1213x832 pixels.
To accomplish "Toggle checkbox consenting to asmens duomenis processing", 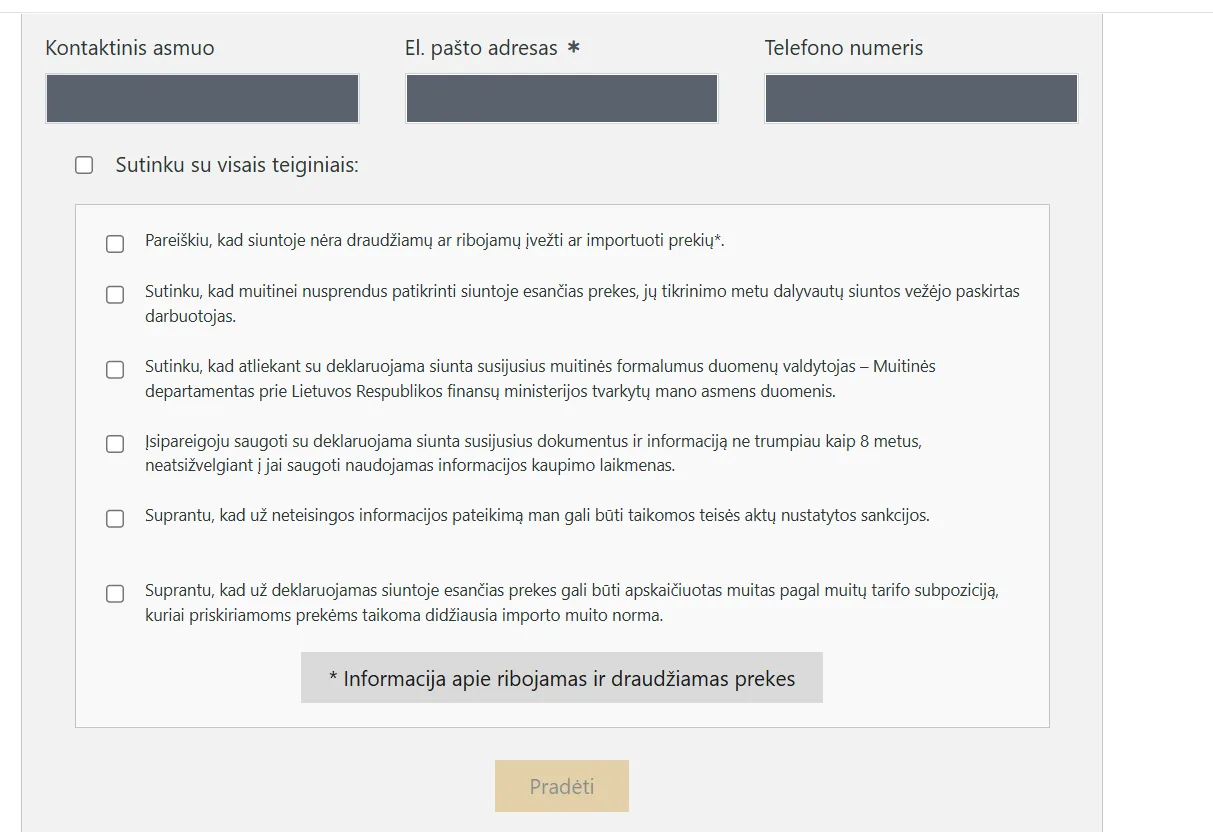I will coord(115,369).
